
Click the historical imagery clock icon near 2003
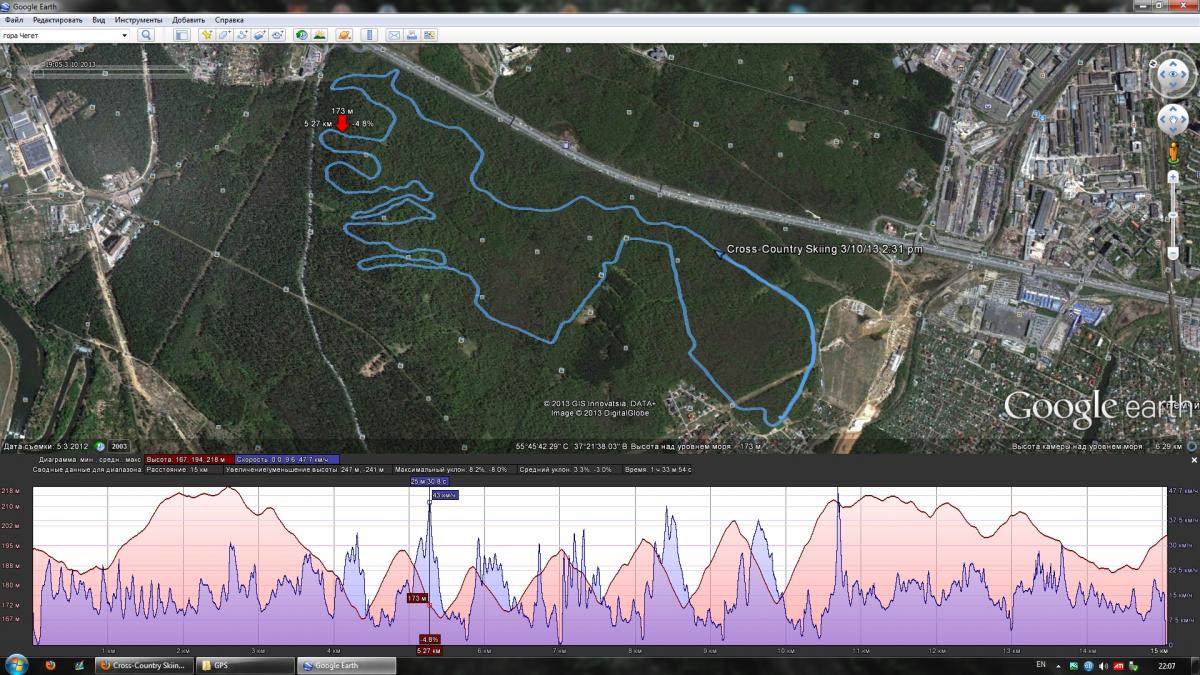coord(100,446)
